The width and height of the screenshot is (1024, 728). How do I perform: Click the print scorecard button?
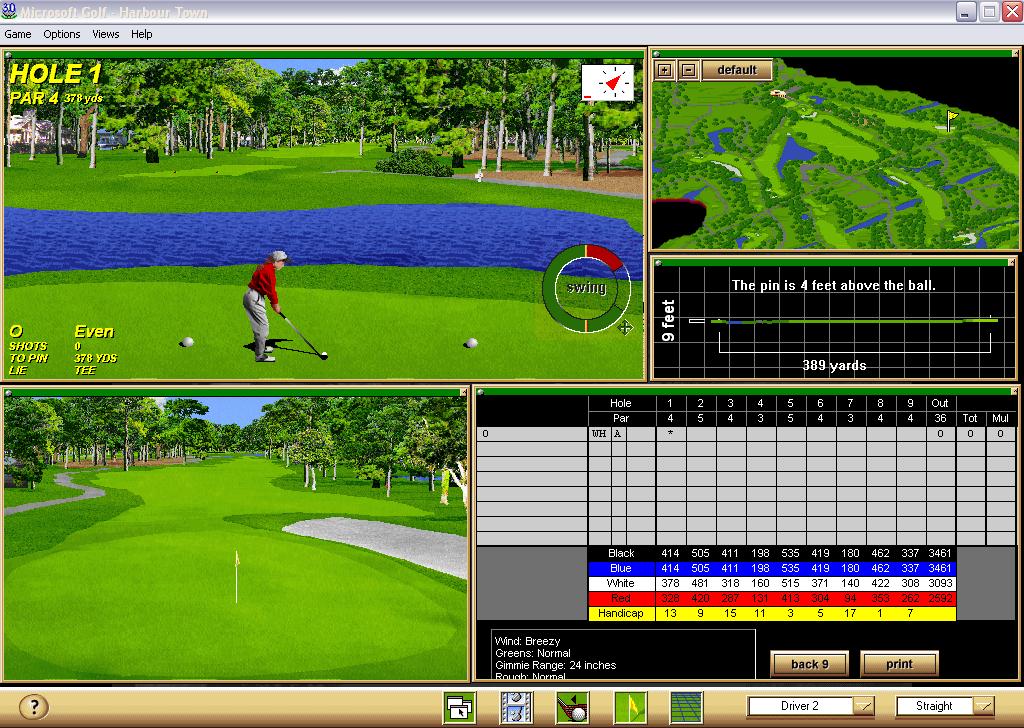899,664
